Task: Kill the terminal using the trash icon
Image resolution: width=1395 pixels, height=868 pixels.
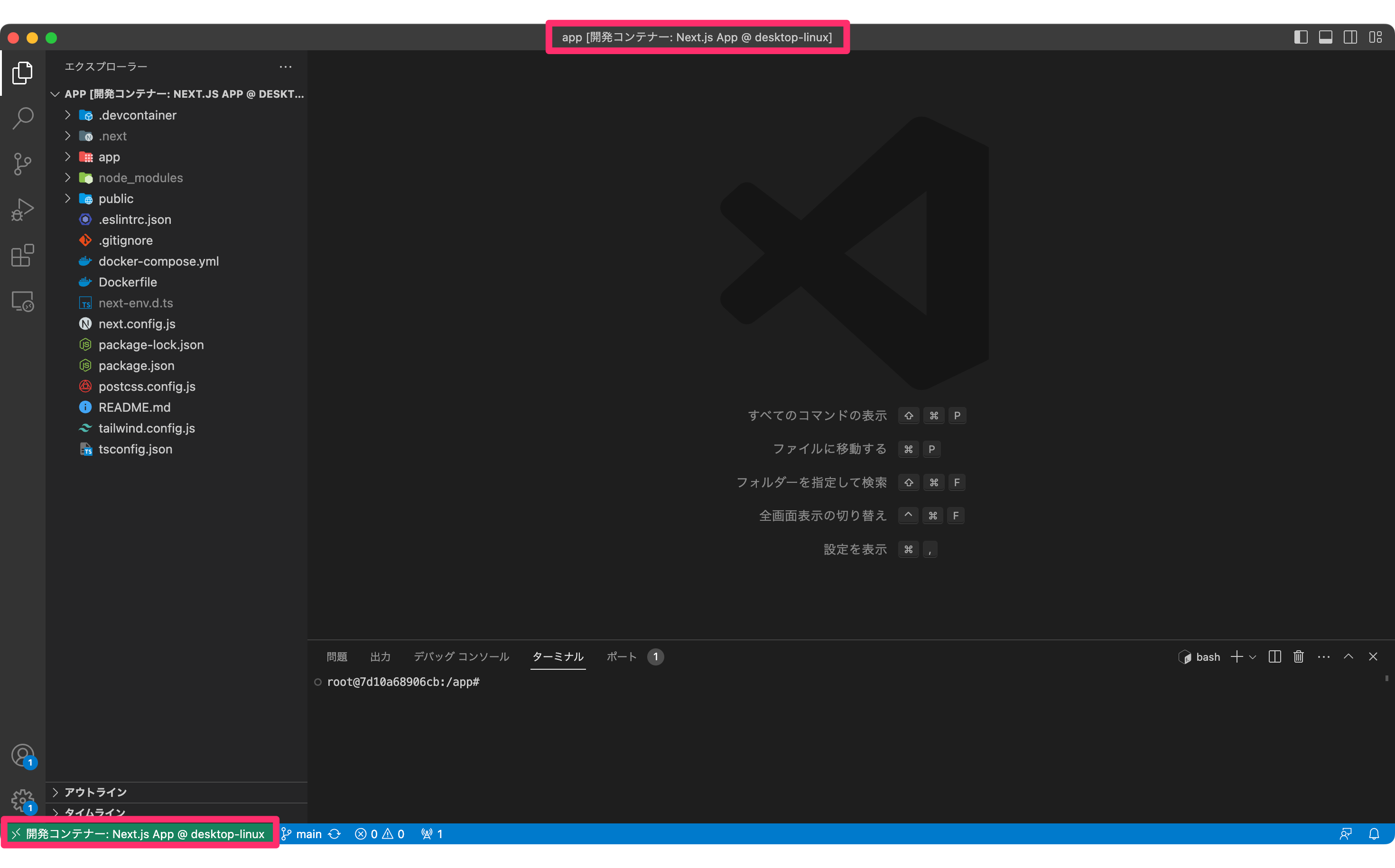Action: (1299, 657)
